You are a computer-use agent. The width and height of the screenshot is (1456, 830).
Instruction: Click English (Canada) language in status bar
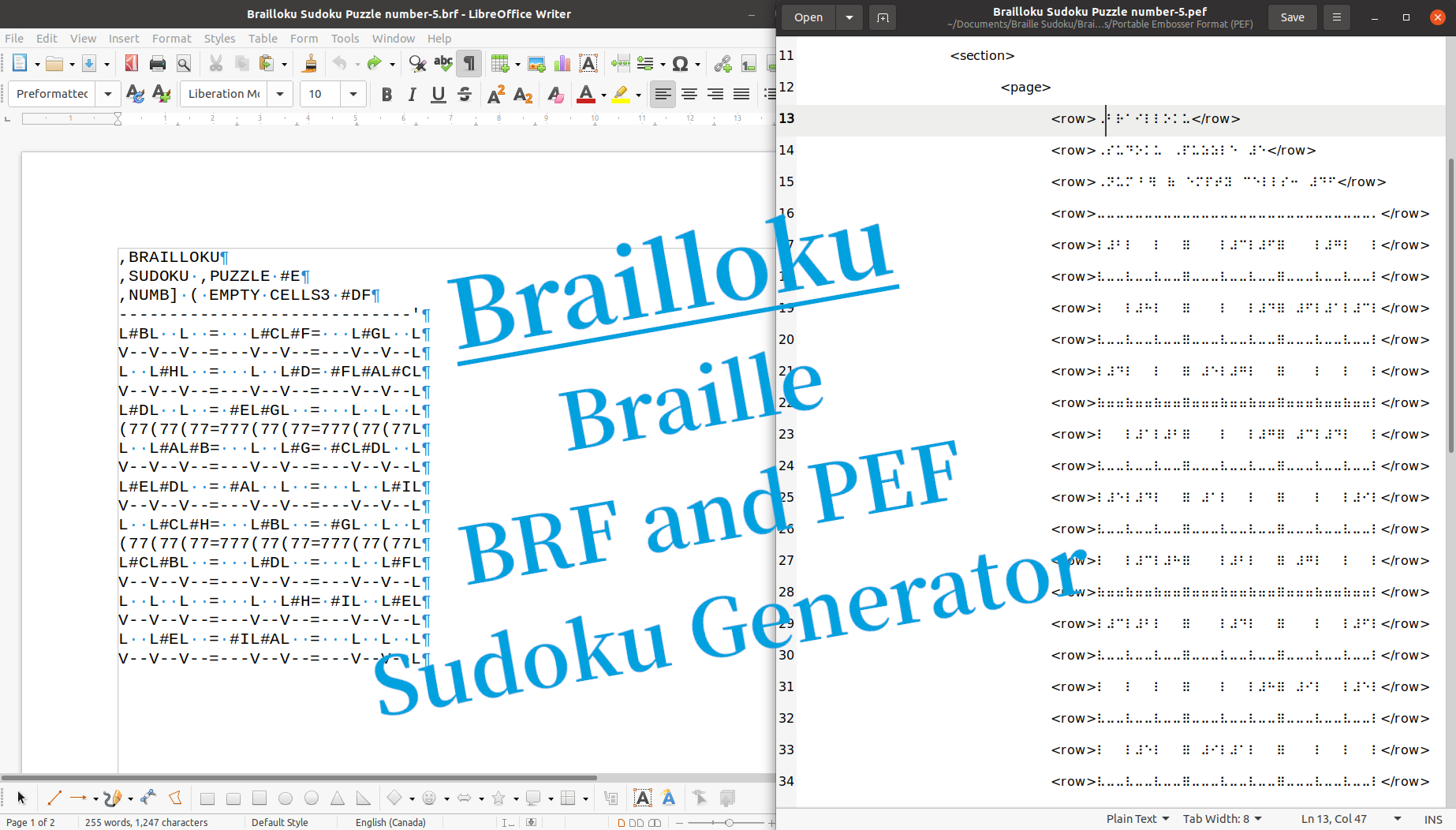pyautogui.click(x=390, y=822)
